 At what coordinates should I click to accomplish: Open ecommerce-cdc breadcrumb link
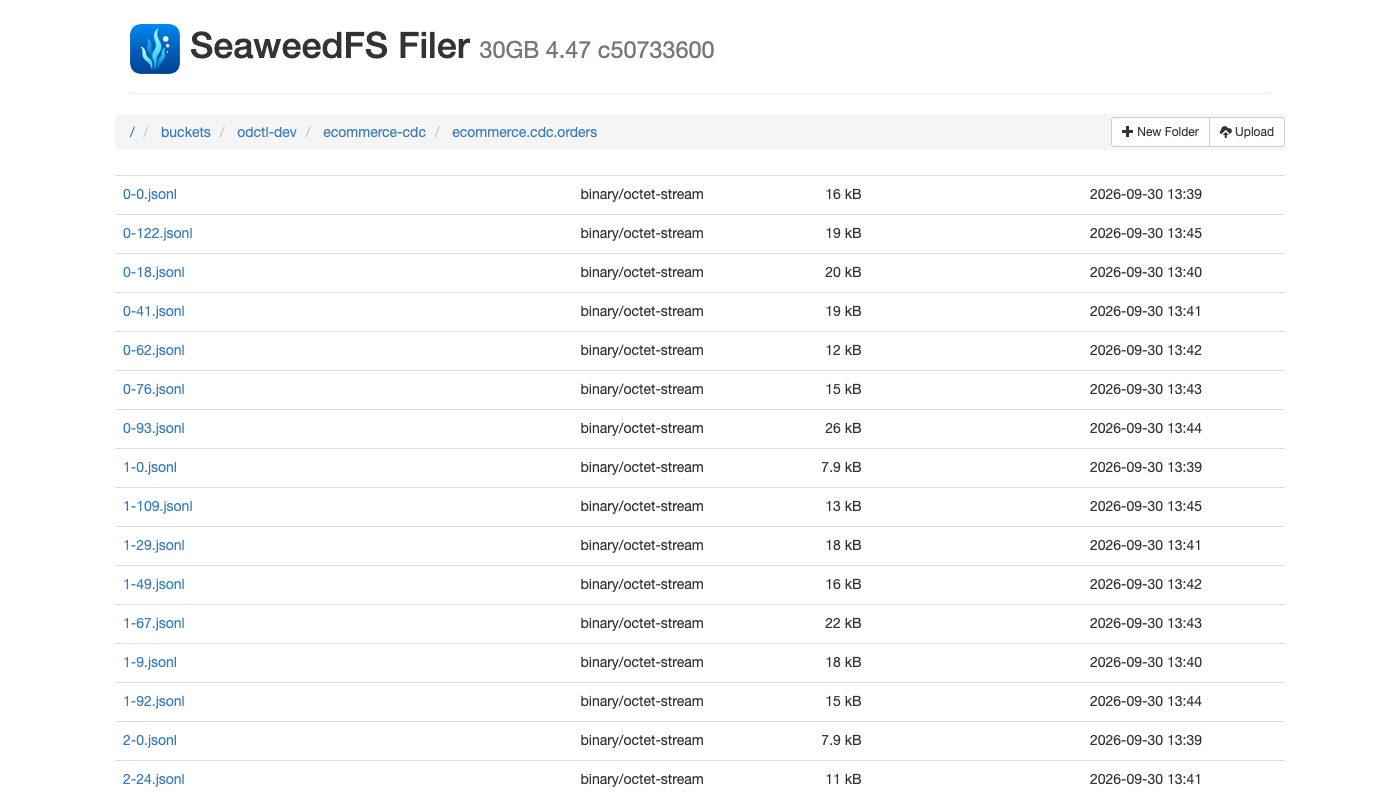374,132
